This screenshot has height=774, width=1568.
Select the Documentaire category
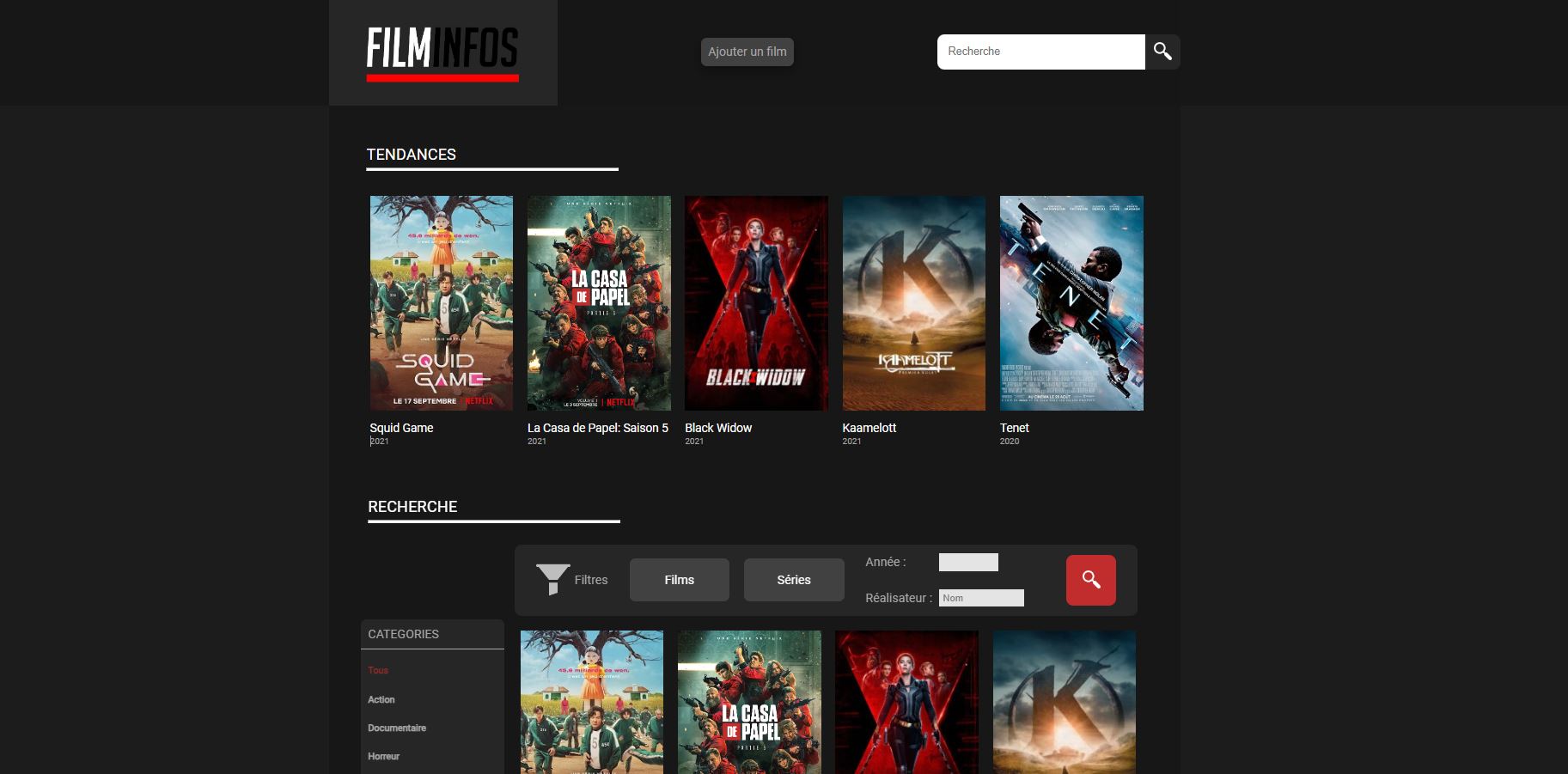click(397, 728)
